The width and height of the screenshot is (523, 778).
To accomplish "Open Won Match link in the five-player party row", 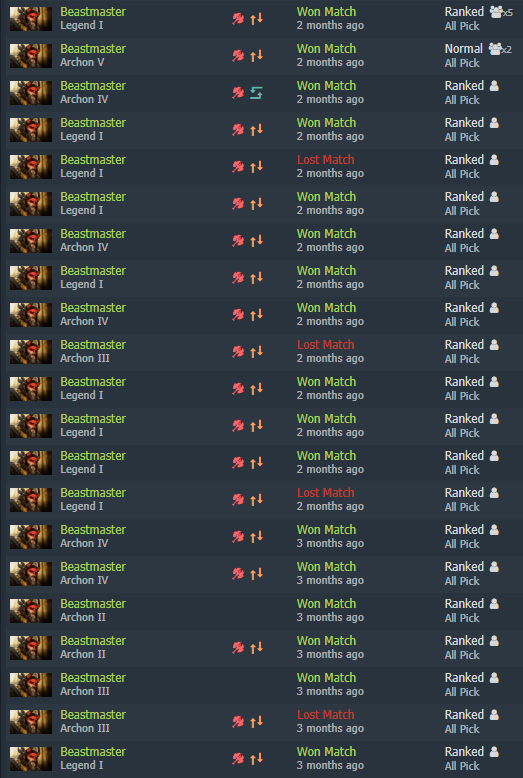I will click(x=326, y=12).
